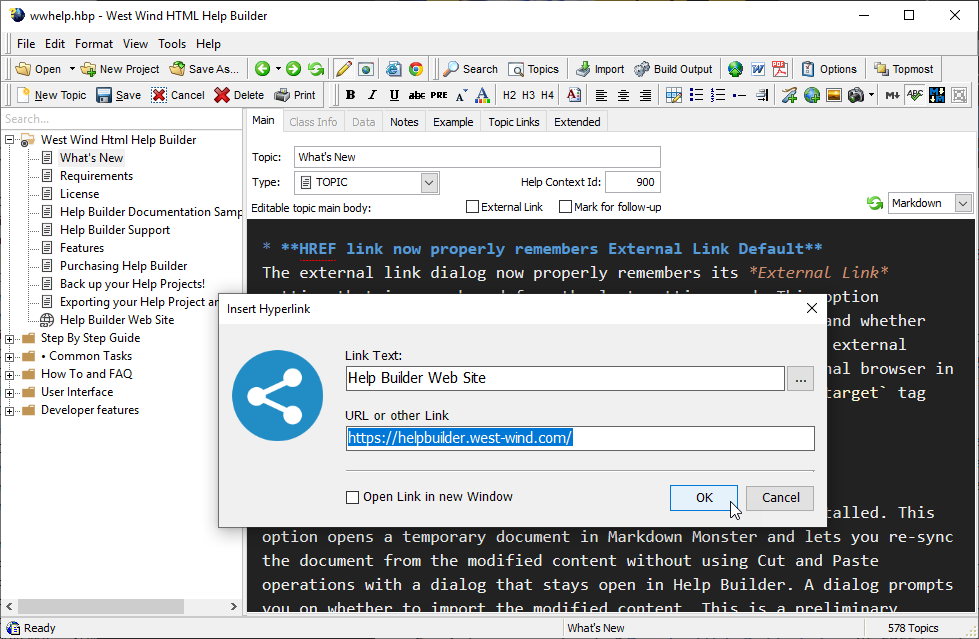Screen dimensions: 979x639
Task: Click the Word document export icon
Action: [x=757, y=69]
